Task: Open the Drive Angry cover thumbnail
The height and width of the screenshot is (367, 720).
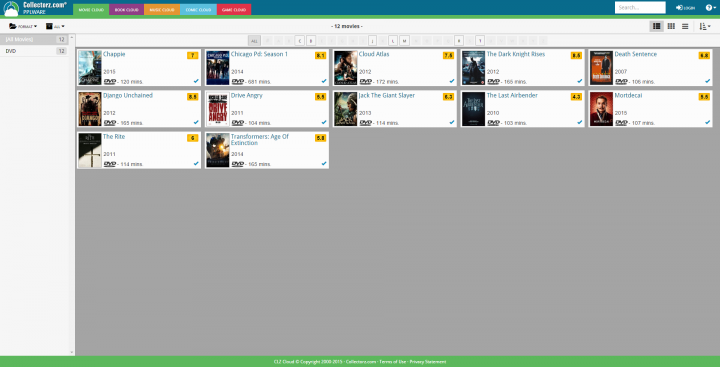Action: click(218, 109)
